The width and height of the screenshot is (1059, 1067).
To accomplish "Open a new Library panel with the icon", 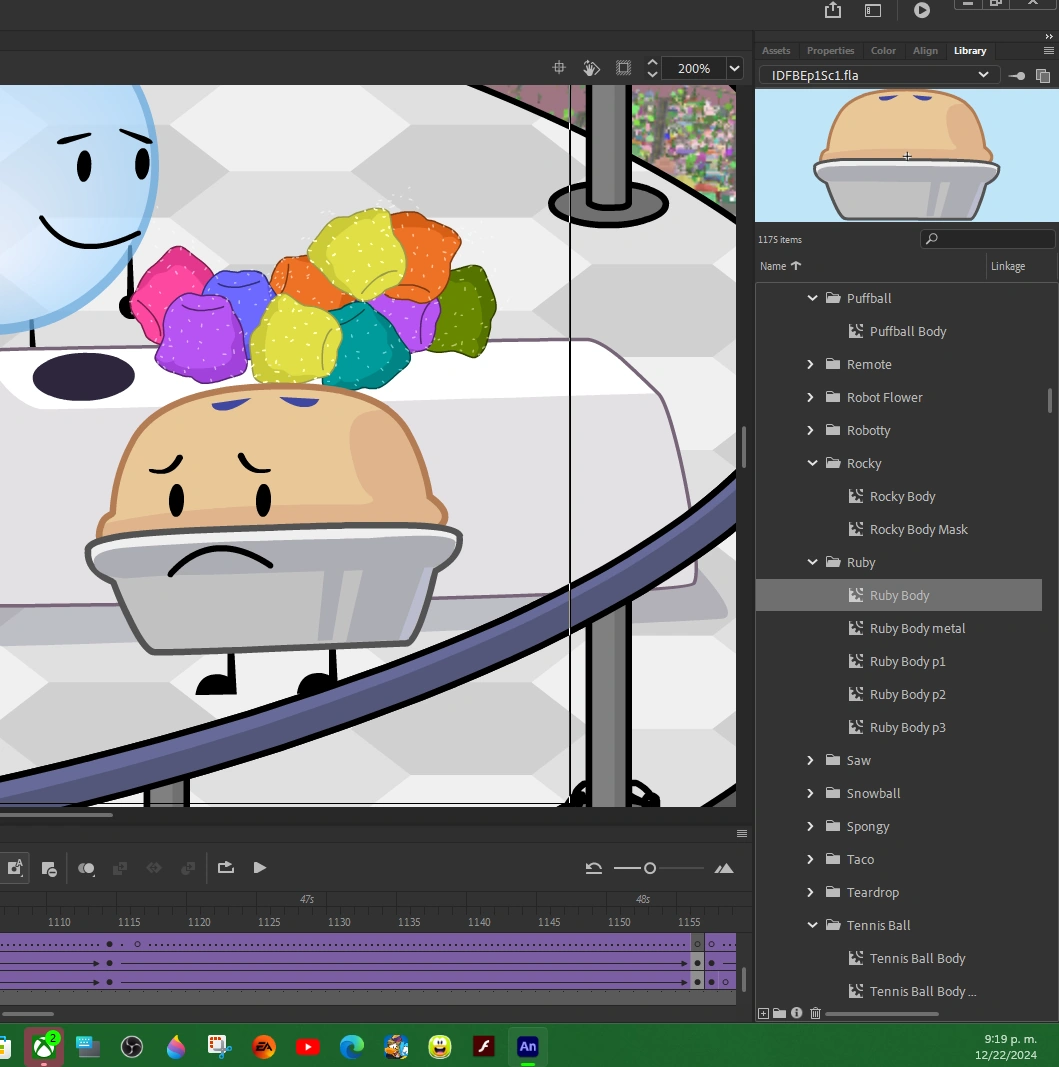I will 1043,75.
